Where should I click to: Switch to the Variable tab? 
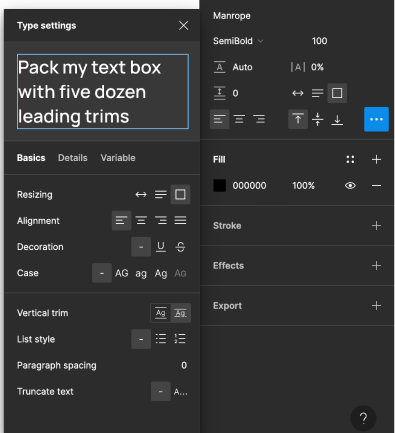click(x=118, y=158)
